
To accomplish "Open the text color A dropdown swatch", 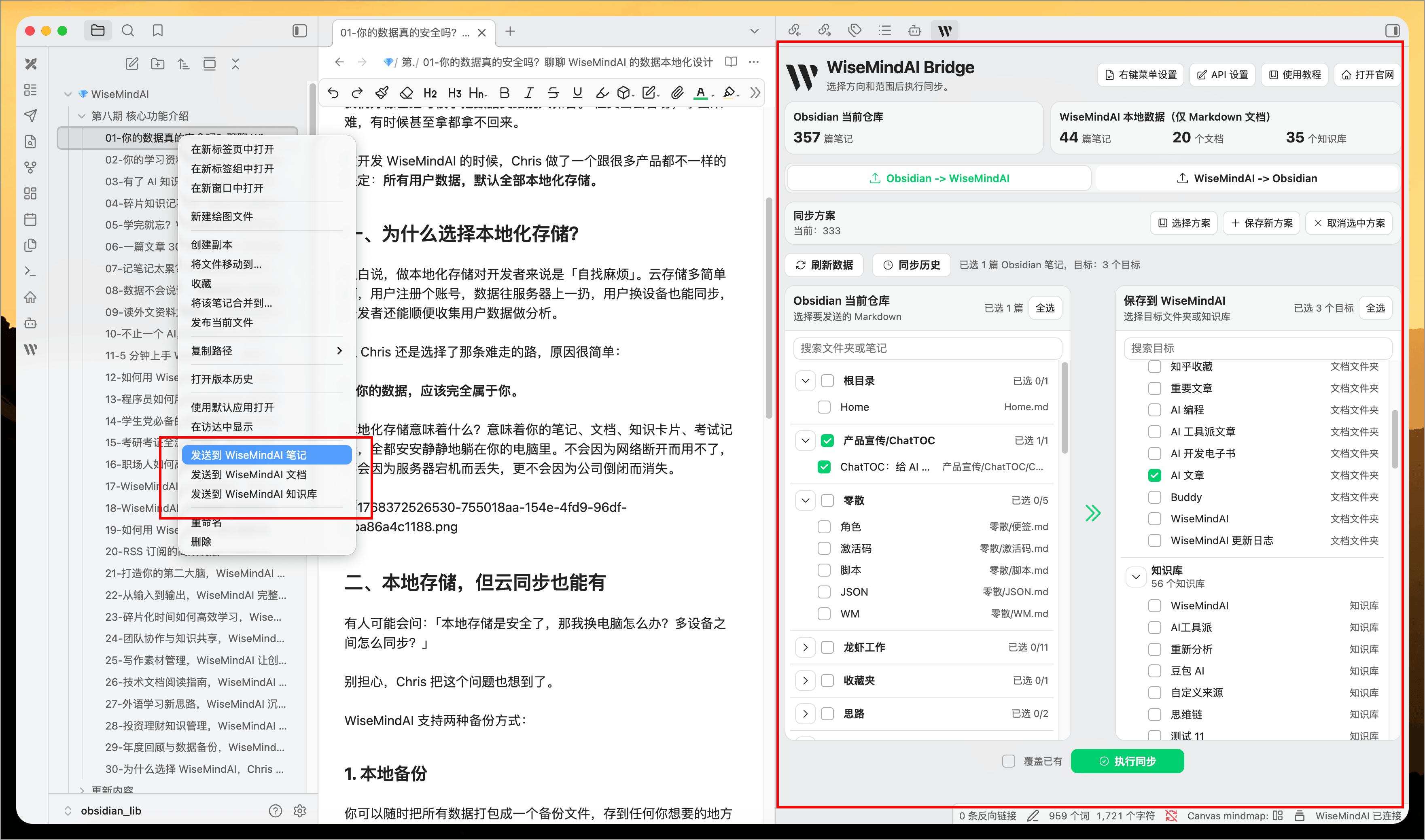I will point(704,93).
